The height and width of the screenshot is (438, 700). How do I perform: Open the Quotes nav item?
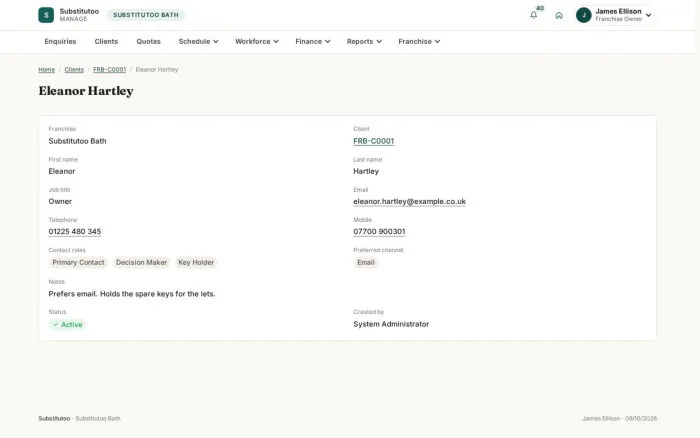click(x=148, y=42)
